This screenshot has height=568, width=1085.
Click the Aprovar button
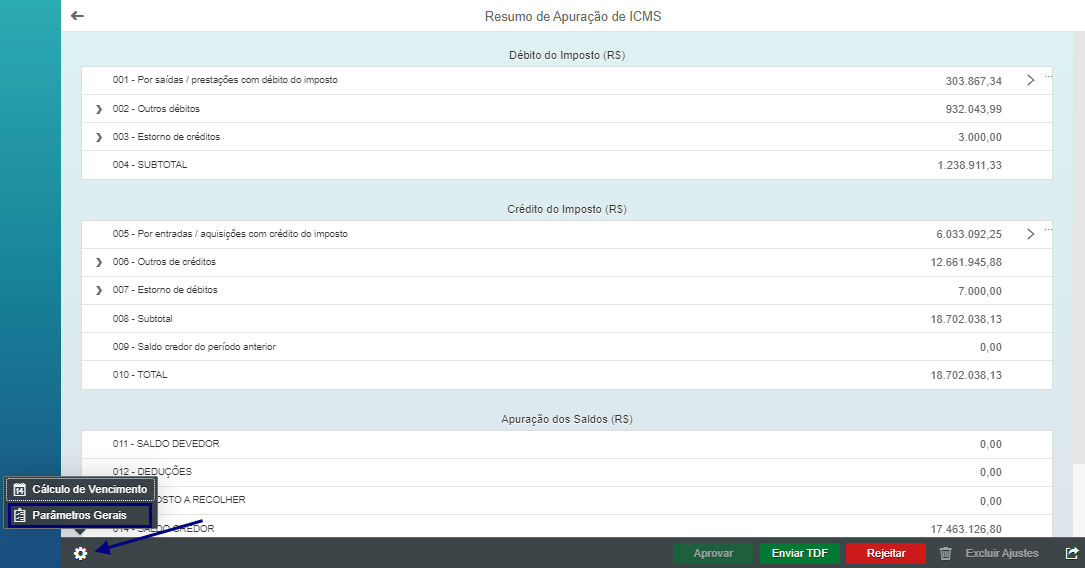713,553
